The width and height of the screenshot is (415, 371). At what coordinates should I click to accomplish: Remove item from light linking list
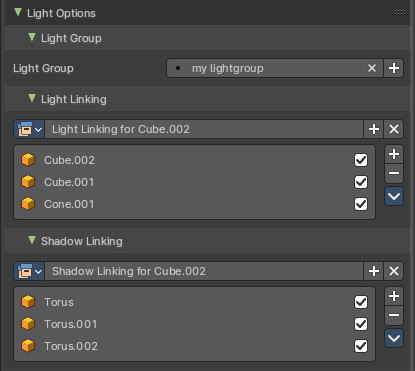click(394, 173)
